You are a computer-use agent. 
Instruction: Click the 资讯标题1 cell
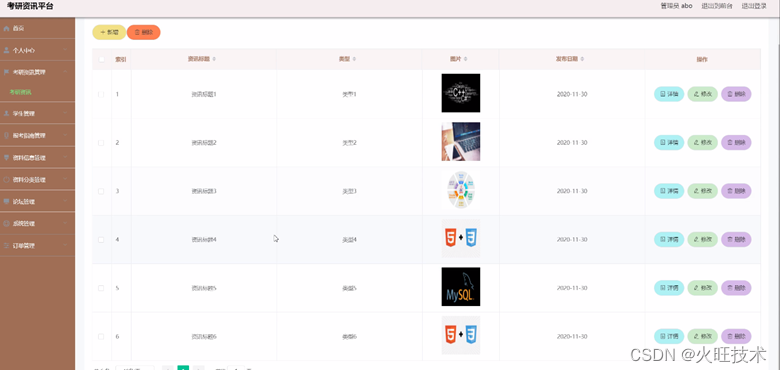tap(204, 94)
